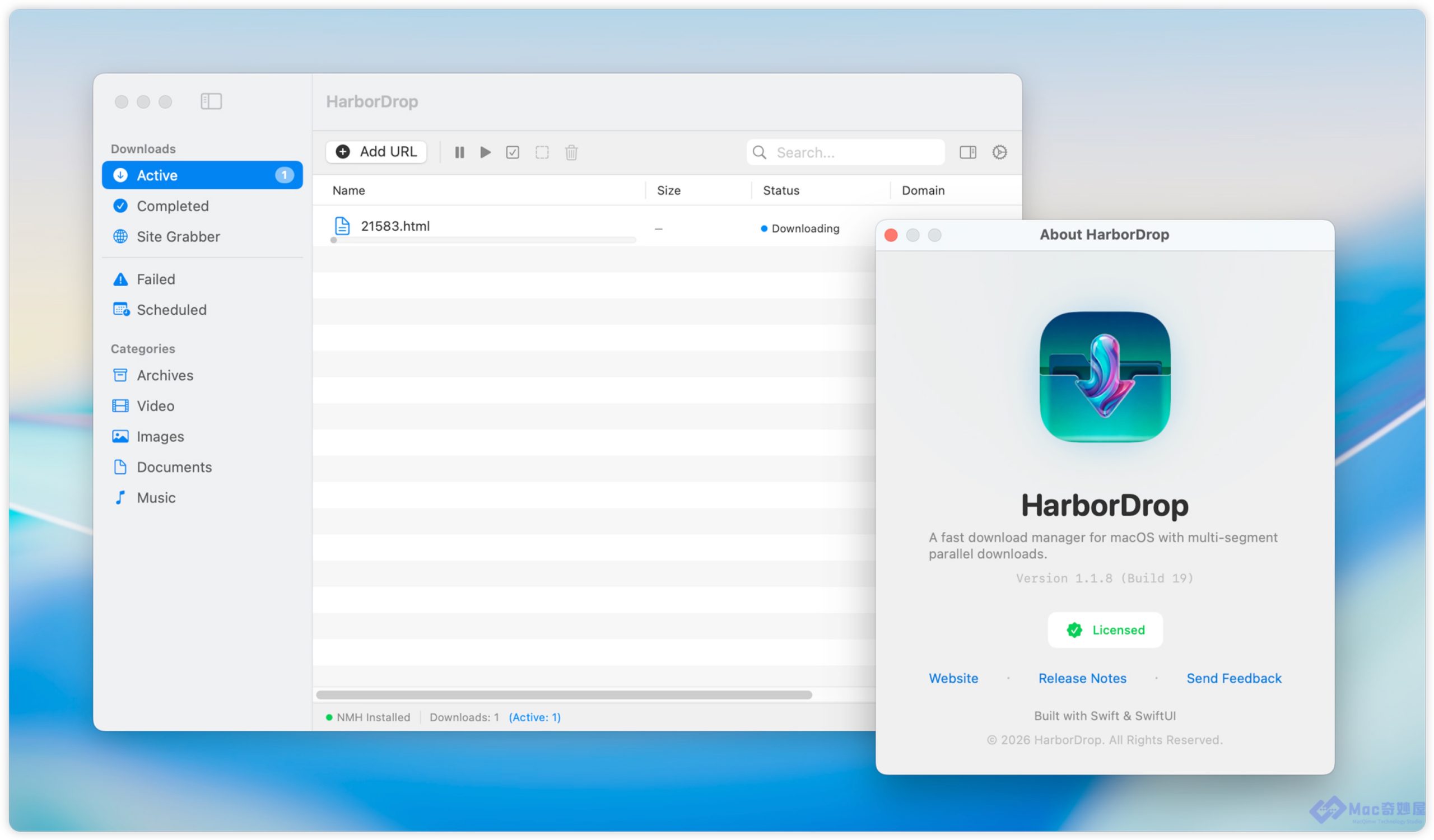This screenshot has height=840, width=1434.
Task: Toggle the left sidebar visibility icon
Action: (x=211, y=102)
